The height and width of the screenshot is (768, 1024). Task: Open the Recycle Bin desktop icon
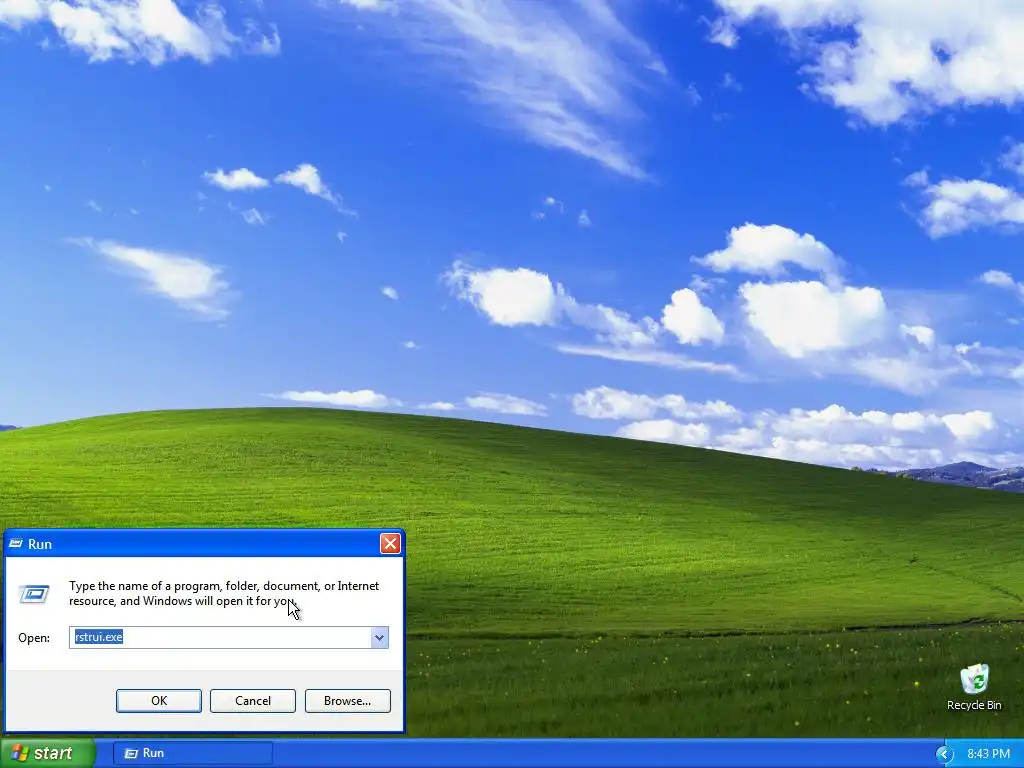click(974, 687)
